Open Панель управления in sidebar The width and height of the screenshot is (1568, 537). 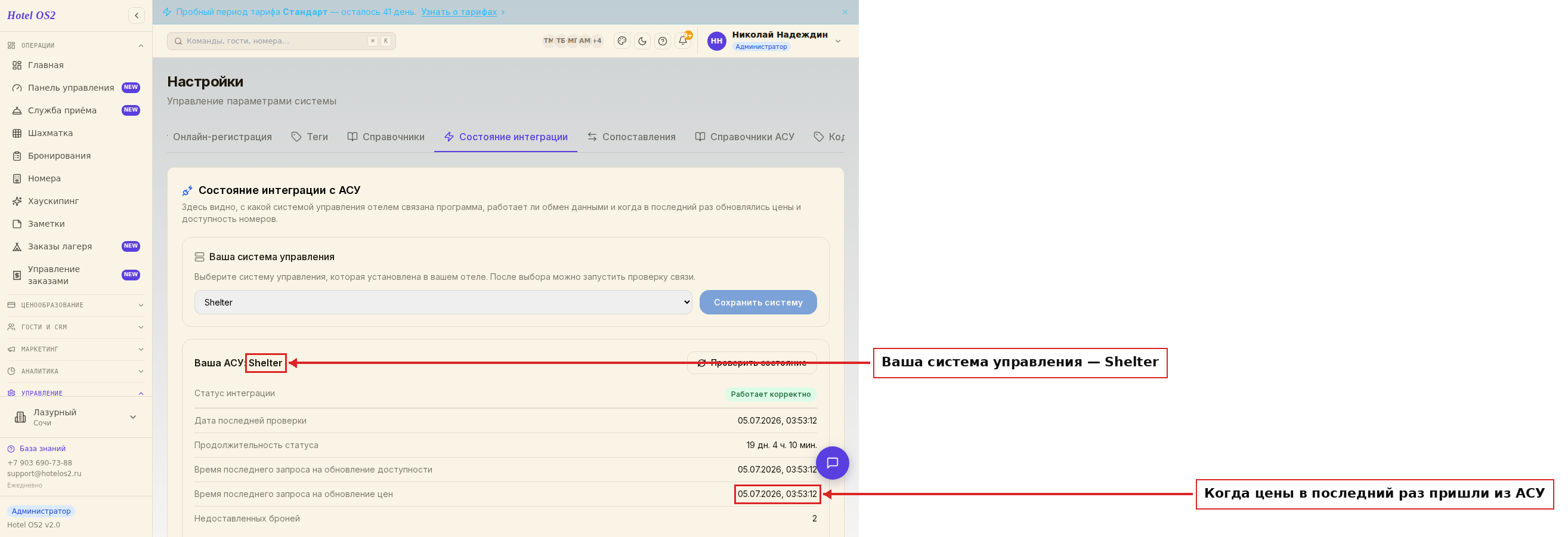(76, 88)
